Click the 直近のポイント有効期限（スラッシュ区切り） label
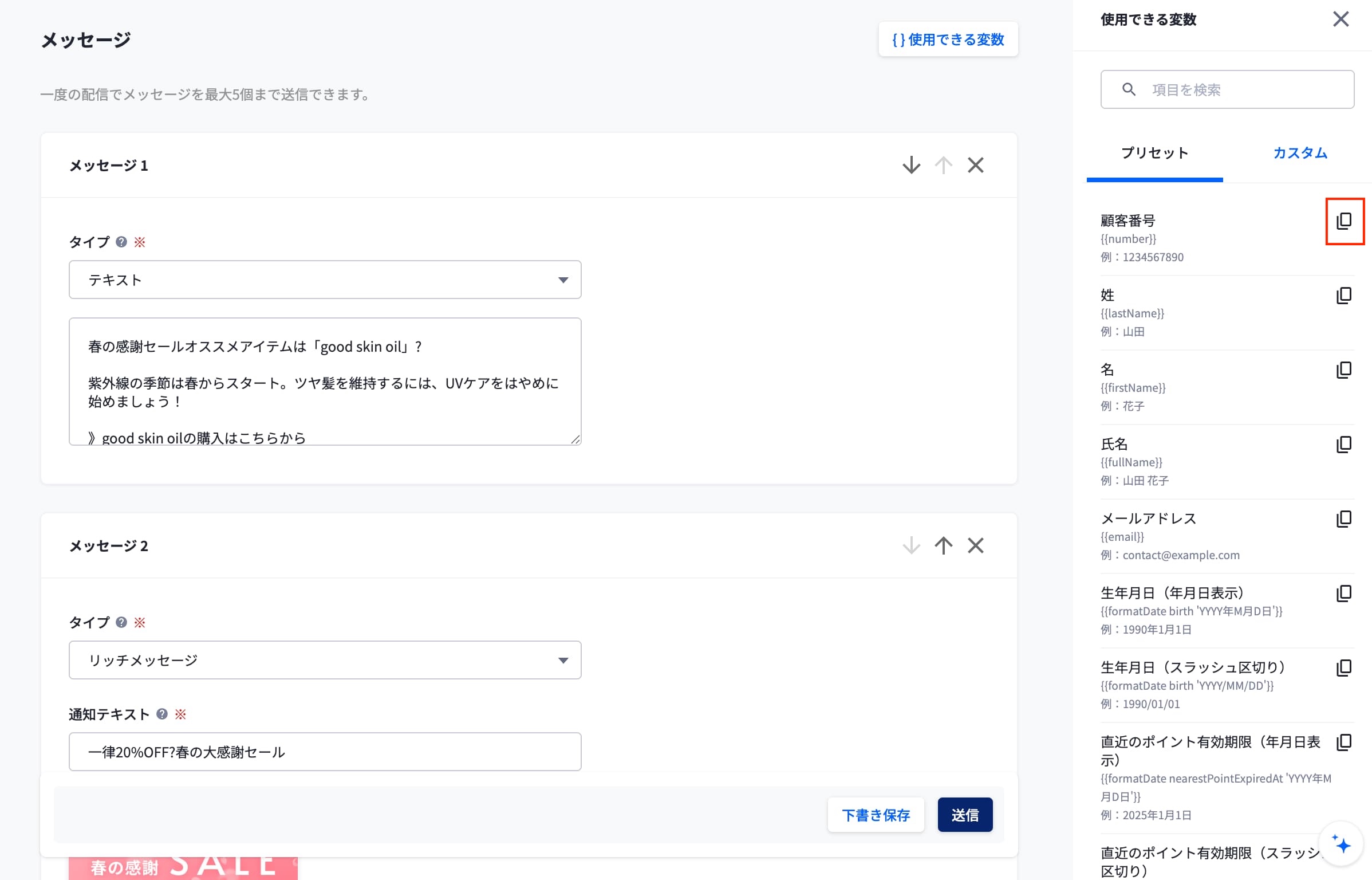 coord(1211,862)
